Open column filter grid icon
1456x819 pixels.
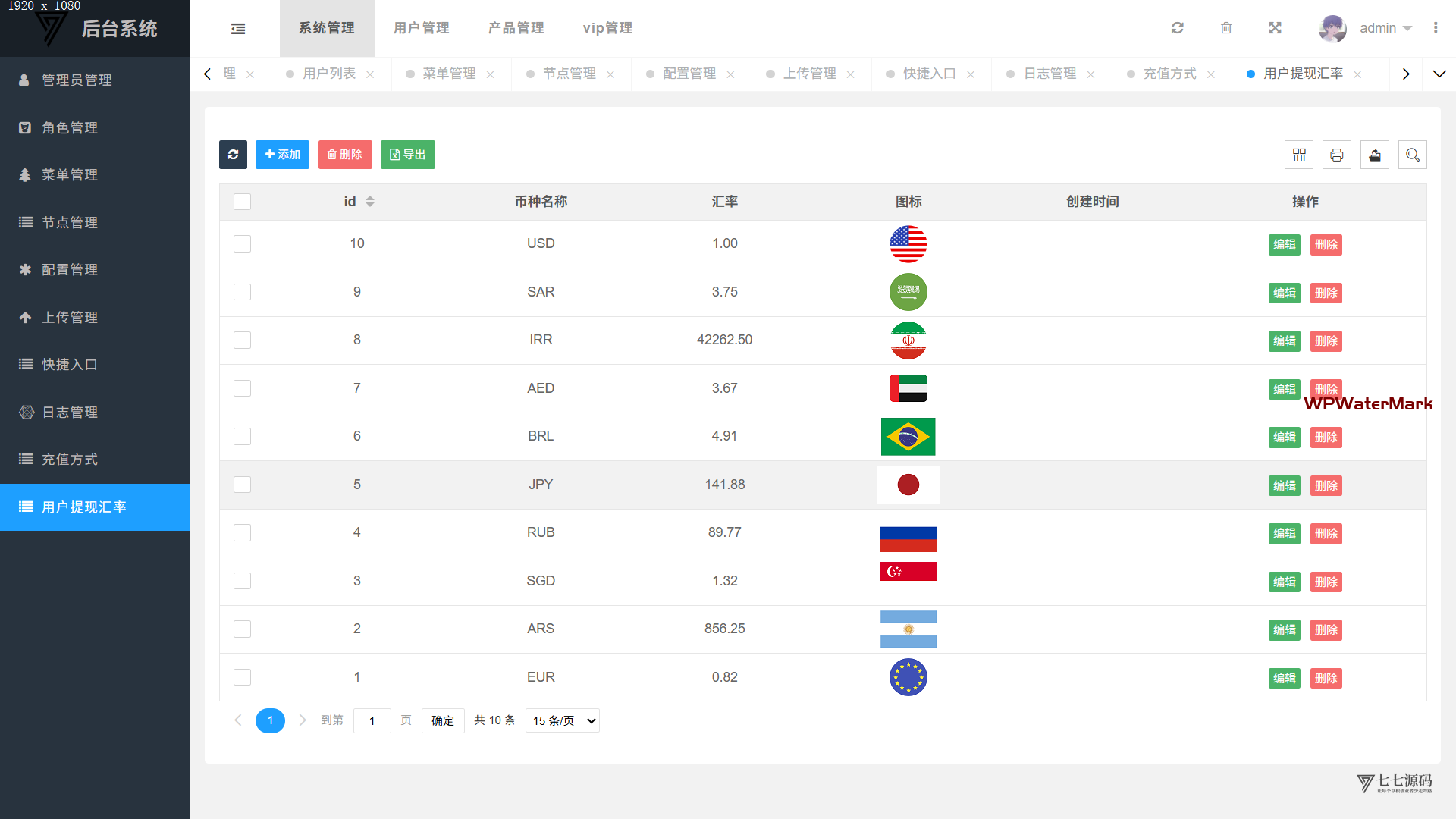(1299, 155)
